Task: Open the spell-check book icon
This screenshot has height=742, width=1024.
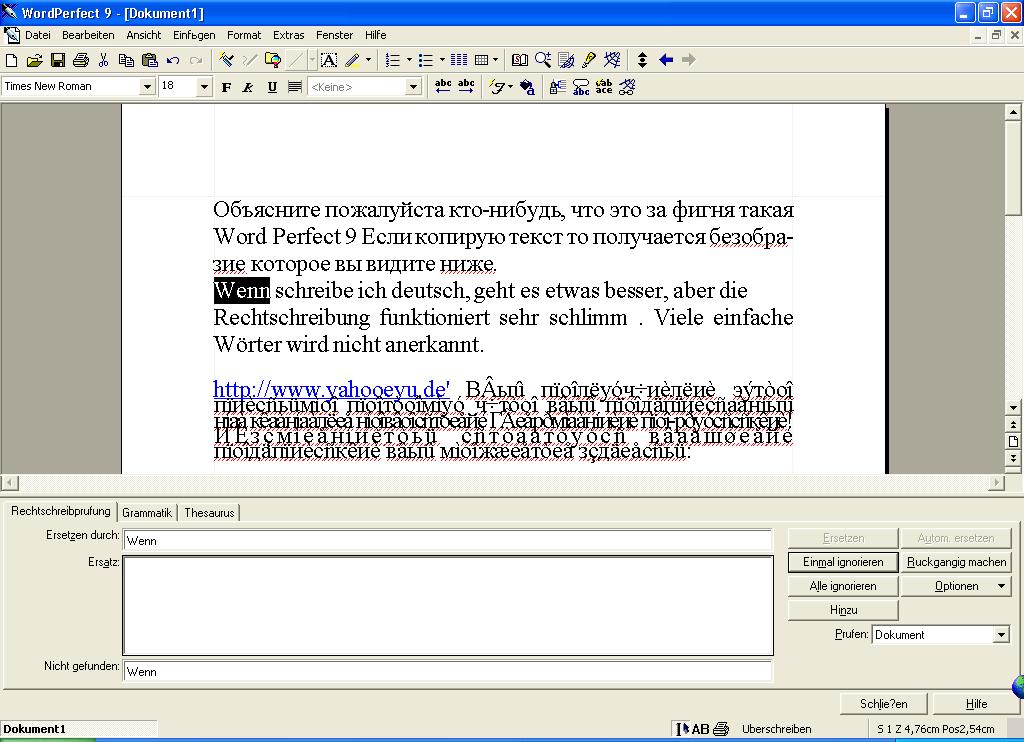Action: coord(520,61)
